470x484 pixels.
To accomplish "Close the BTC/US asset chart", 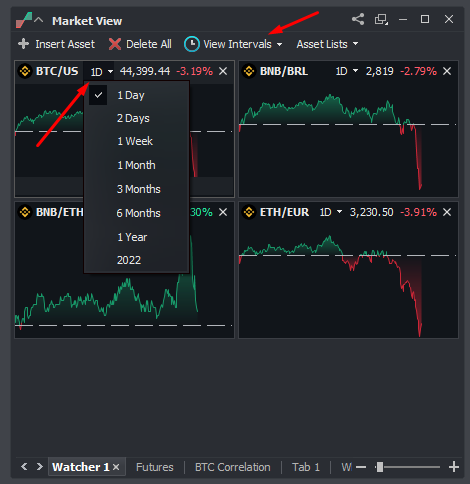I will click(x=223, y=71).
